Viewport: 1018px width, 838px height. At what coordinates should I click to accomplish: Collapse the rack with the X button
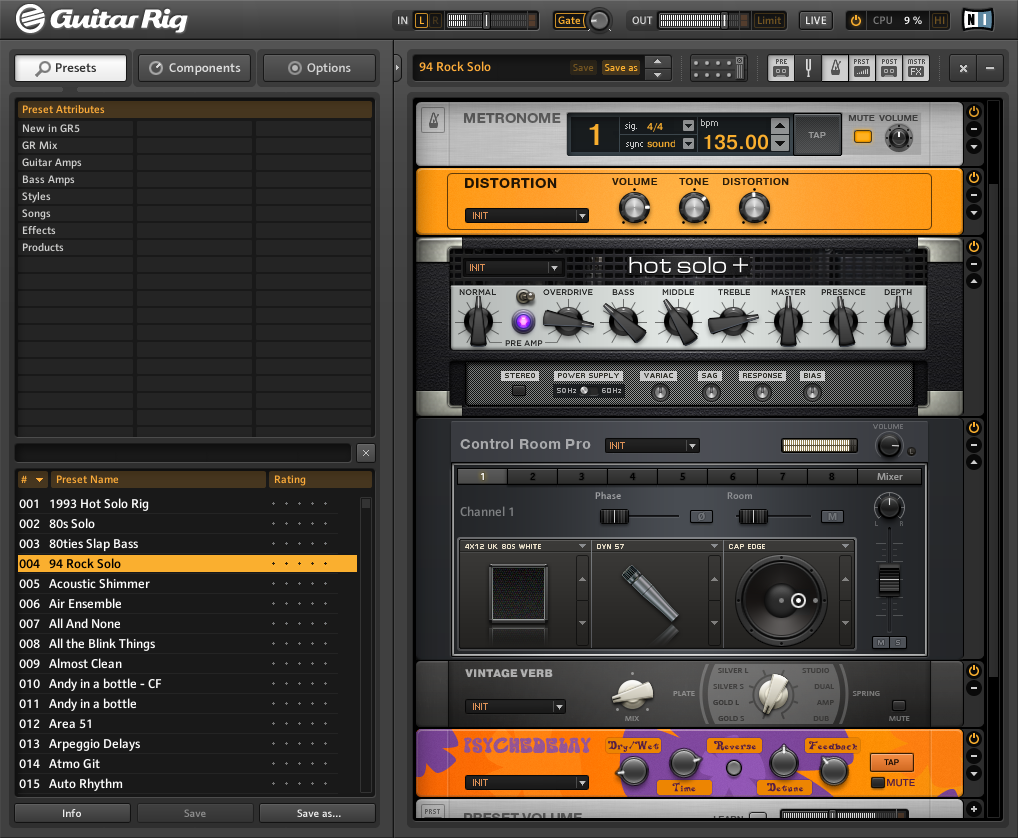(x=963, y=68)
